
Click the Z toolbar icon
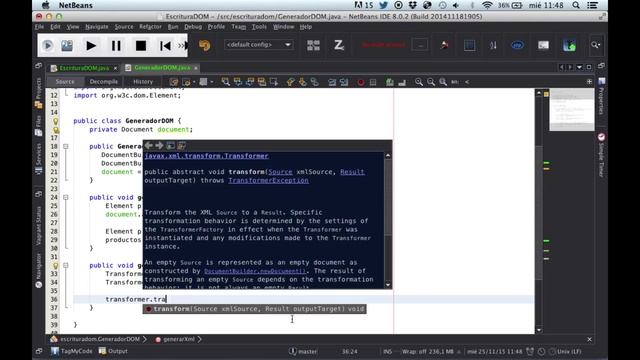[338, 45]
